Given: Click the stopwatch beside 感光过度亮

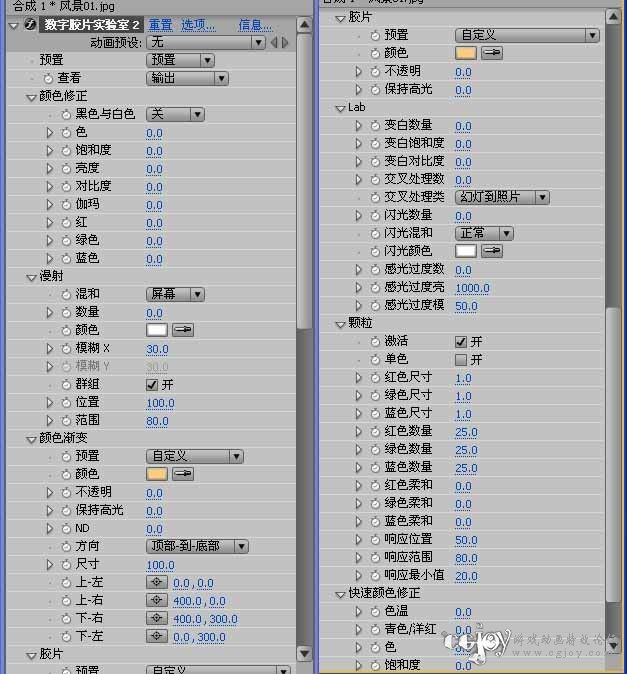Looking at the screenshot, I should click(x=375, y=288).
